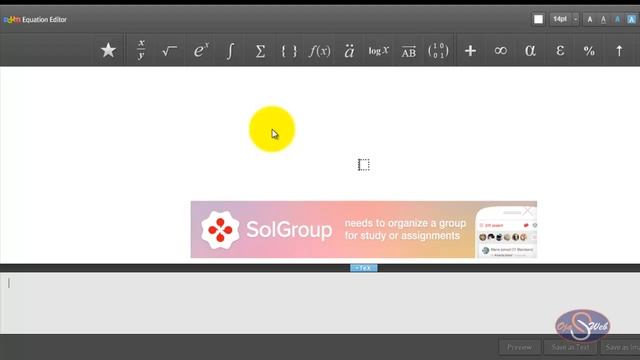Image resolution: width=640 pixels, height=360 pixels.
Task: Open the f(x) functions palette
Action: coord(320,51)
